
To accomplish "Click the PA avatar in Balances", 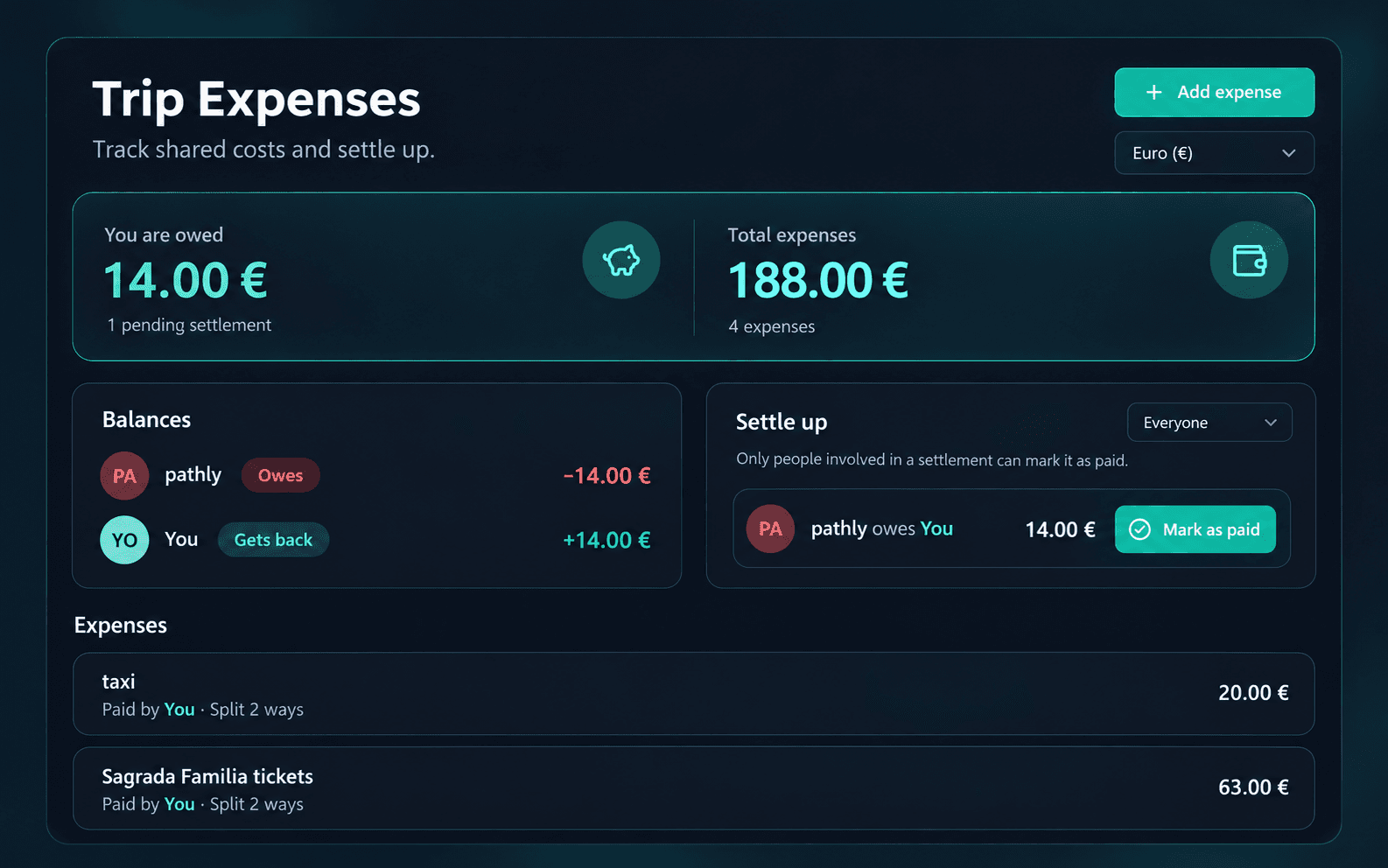I will pyautogui.click(x=124, y=475).
